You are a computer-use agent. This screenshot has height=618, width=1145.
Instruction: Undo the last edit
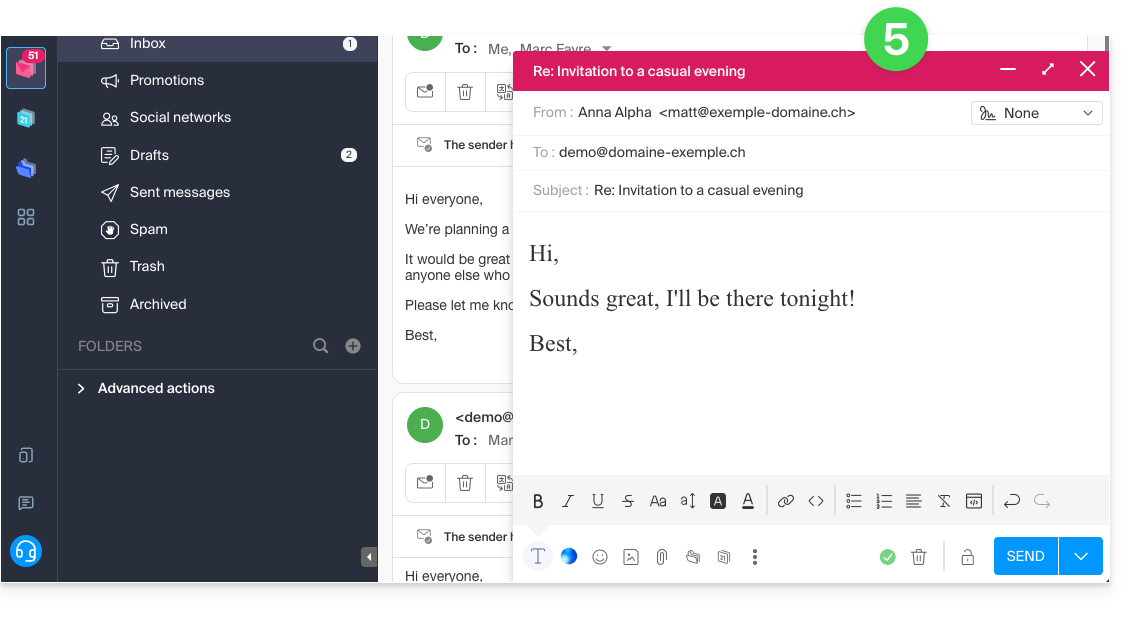[1011, 501]
